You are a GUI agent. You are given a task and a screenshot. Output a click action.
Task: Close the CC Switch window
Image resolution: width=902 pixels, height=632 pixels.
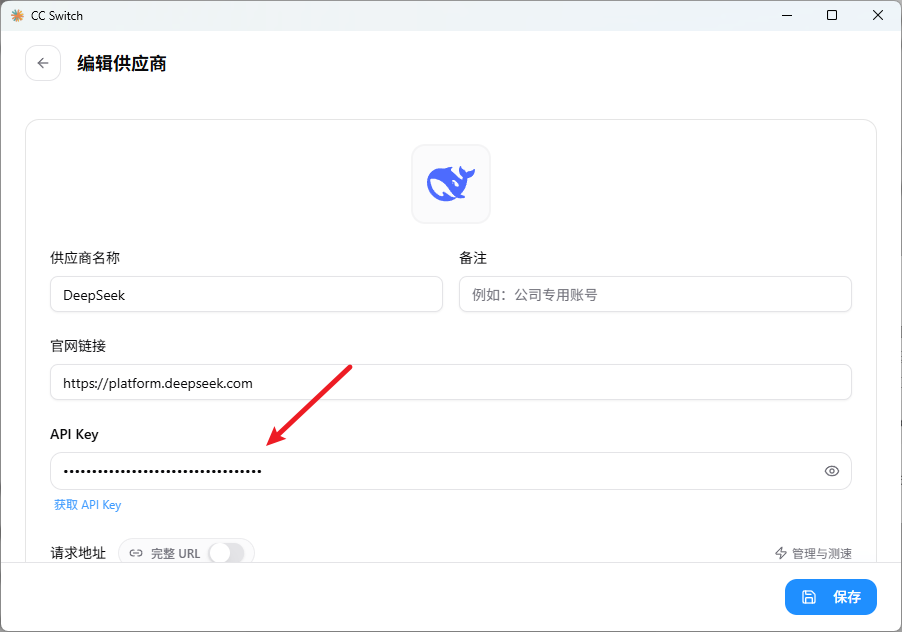878,16
